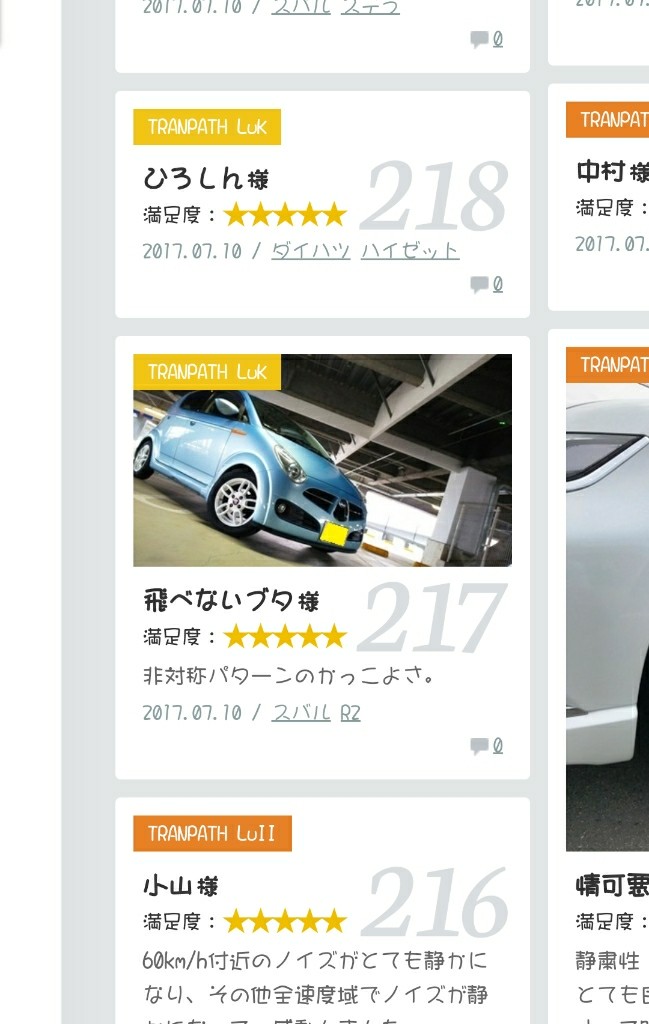
Task: Click comment icon on ひろしん review
Action: tap(479, 284)
